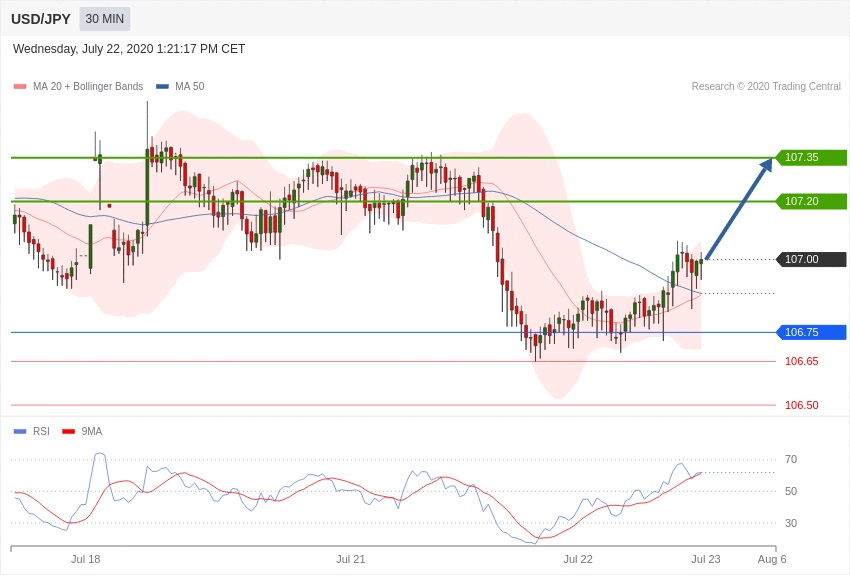Click the blue upward forecast arrow head

point(767,165)
